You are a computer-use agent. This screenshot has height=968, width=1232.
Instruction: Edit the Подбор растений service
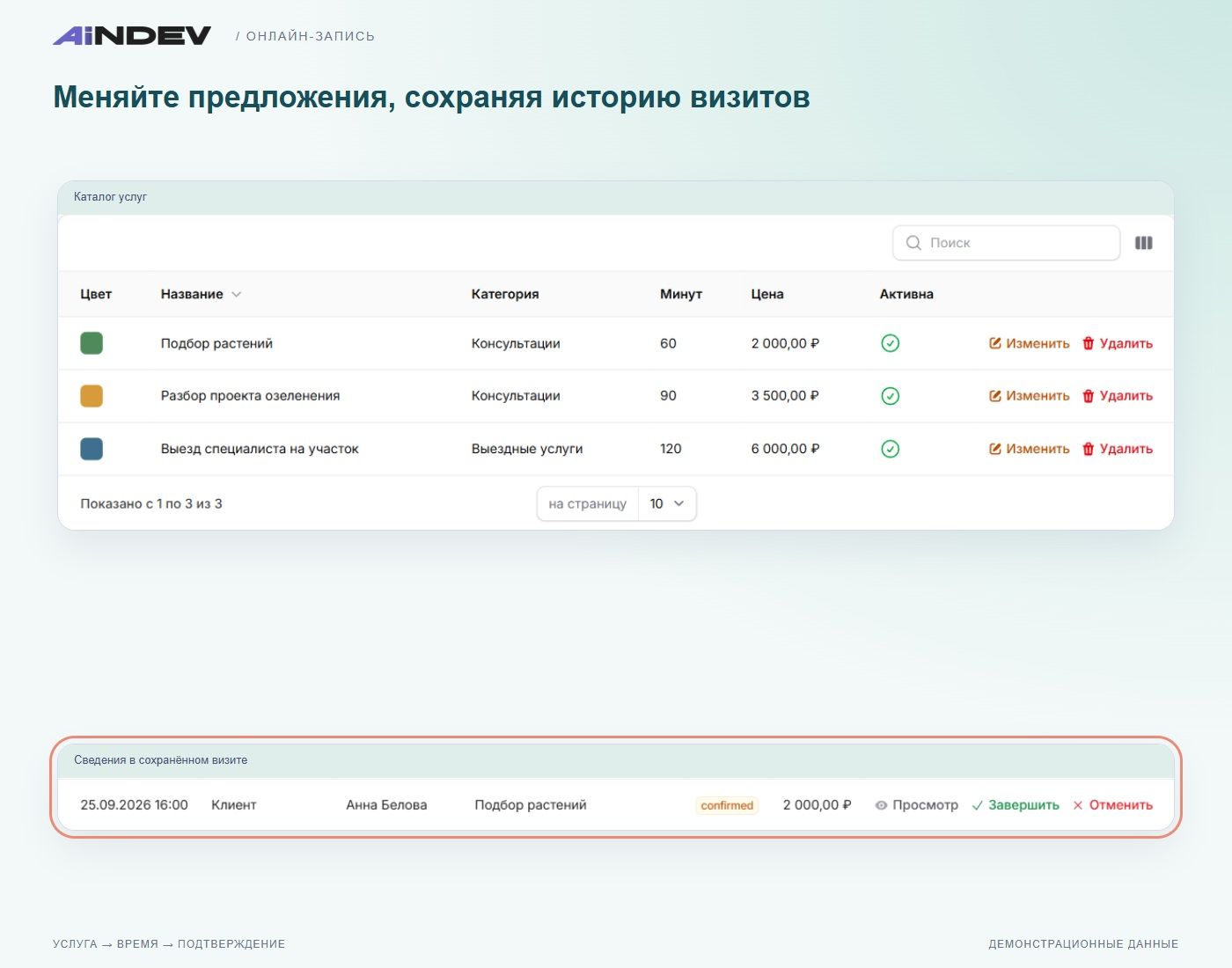pyautogui.click(x=1029, y=343)
